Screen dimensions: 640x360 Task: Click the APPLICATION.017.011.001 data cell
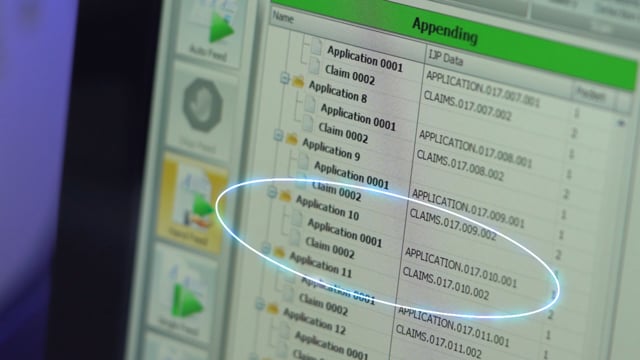click(454, 326)
